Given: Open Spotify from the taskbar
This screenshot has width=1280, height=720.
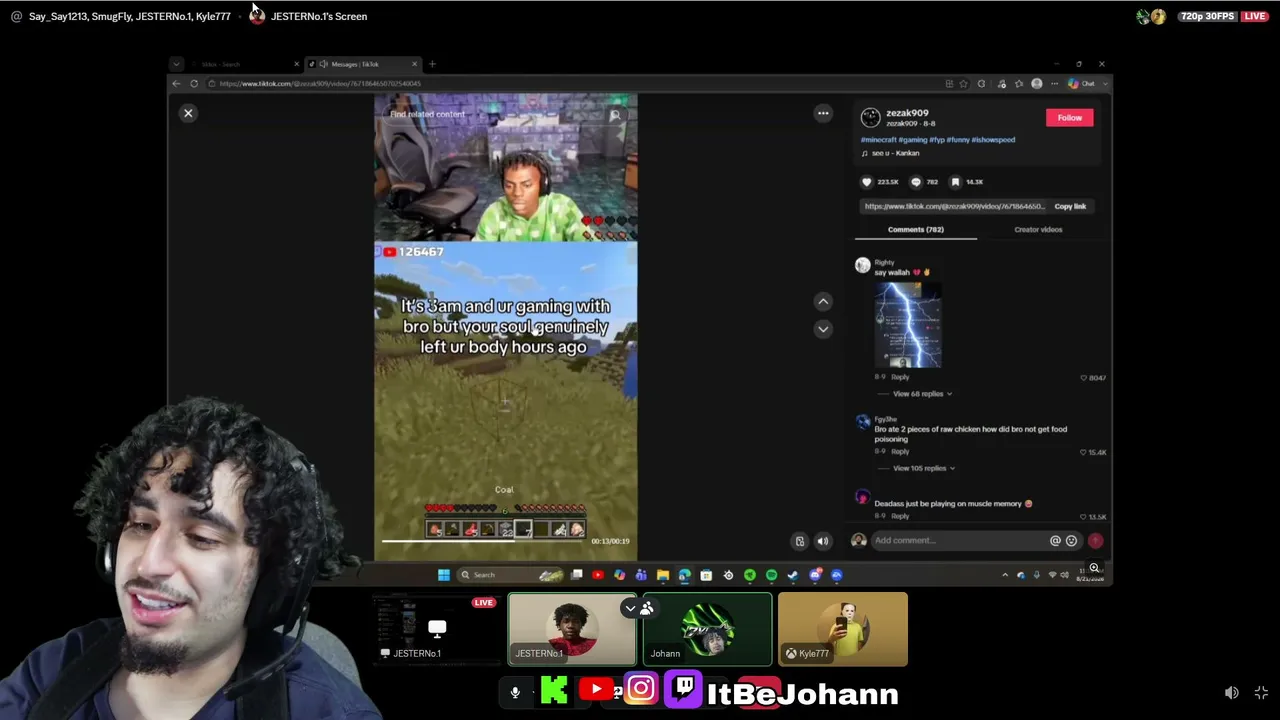Looking at the screenshot, I should point(771,575).
